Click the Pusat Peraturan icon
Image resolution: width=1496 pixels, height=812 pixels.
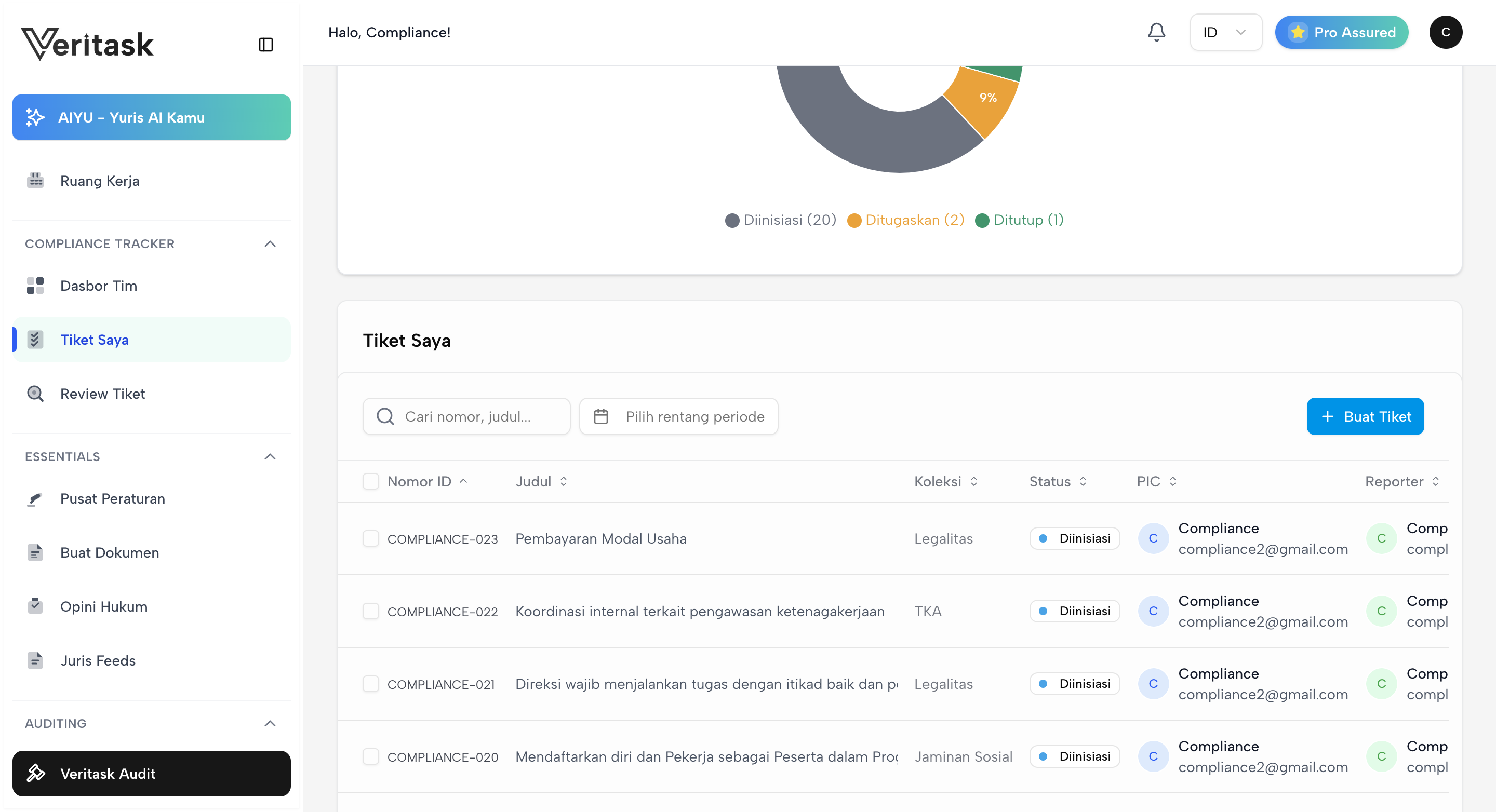[35, 498]
